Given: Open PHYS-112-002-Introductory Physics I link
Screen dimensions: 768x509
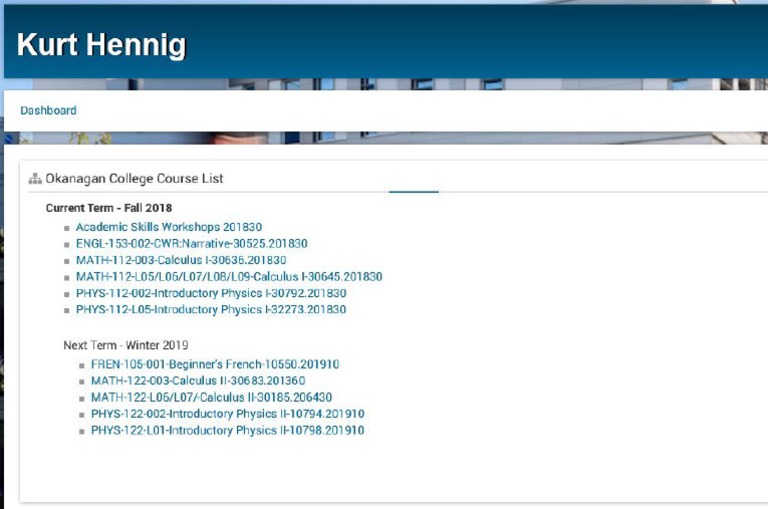Looking at the screenshot, I should (211, 293).
